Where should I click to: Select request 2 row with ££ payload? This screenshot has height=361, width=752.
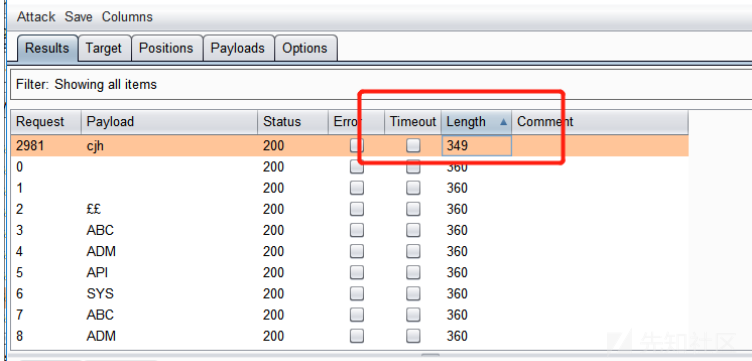click(350, 209)
